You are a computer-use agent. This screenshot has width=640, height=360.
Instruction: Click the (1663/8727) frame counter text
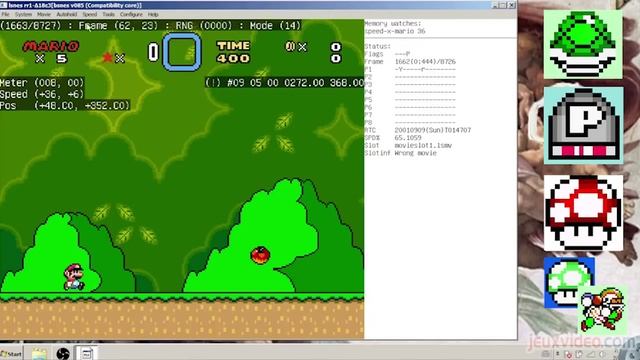pyautogui.click(x=31, y=26)
